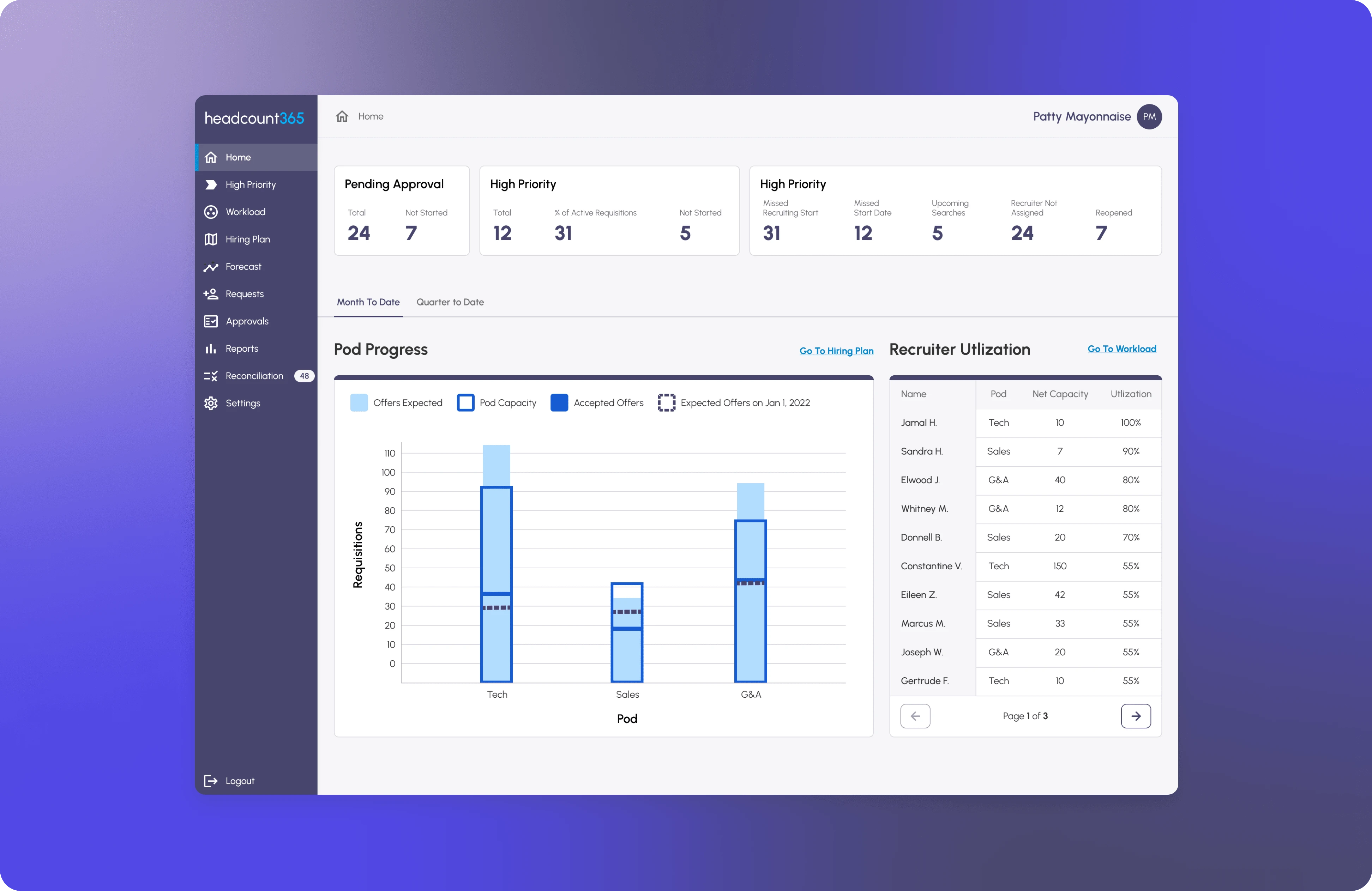Select the Approvals checklist icon
This screenshot has height=891, width=1372.
(211, 321)
